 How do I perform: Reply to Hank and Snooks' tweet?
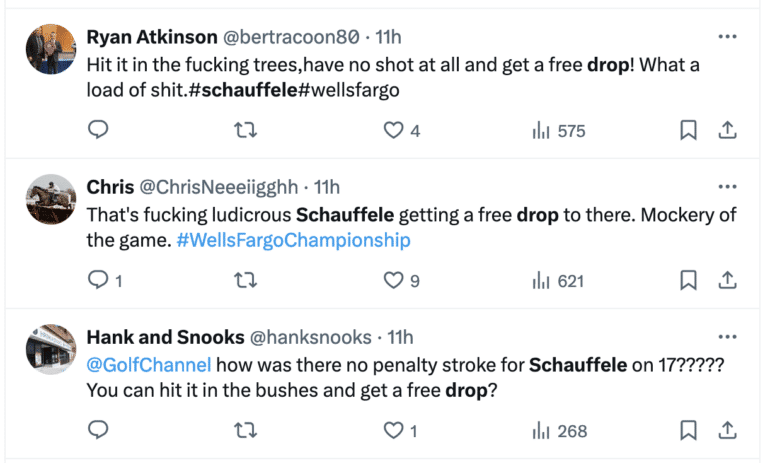click(x=98, y=431)
